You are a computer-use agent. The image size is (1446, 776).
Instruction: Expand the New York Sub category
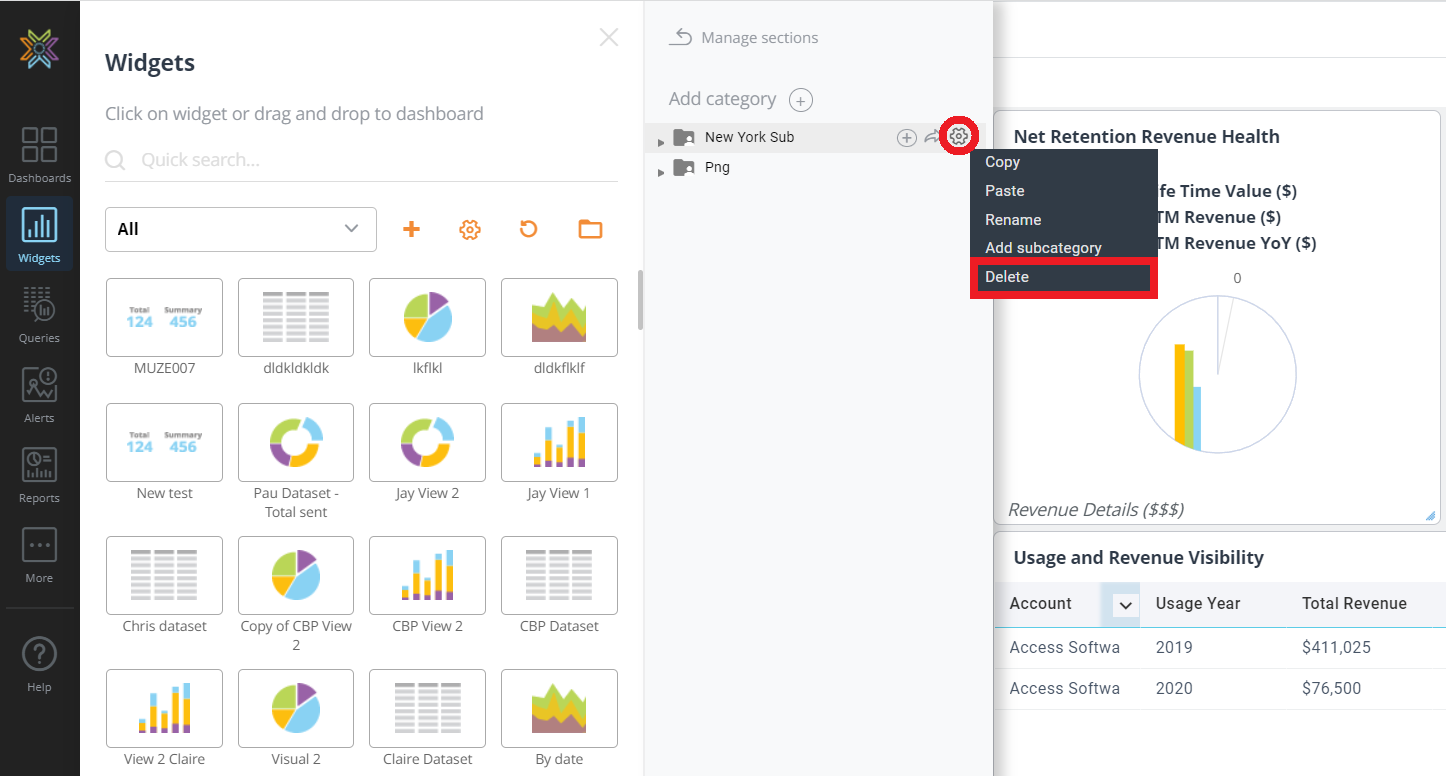pos(661,142)
